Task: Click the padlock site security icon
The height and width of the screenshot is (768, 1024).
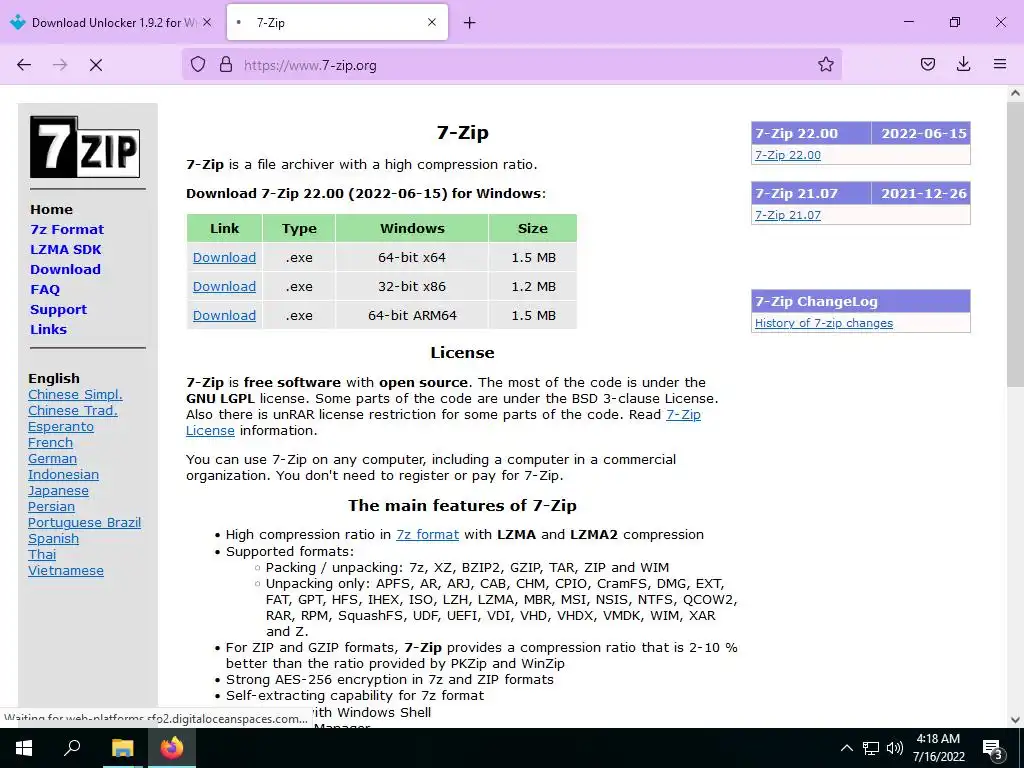Action: pyautogui.click(x=226, y=64)
